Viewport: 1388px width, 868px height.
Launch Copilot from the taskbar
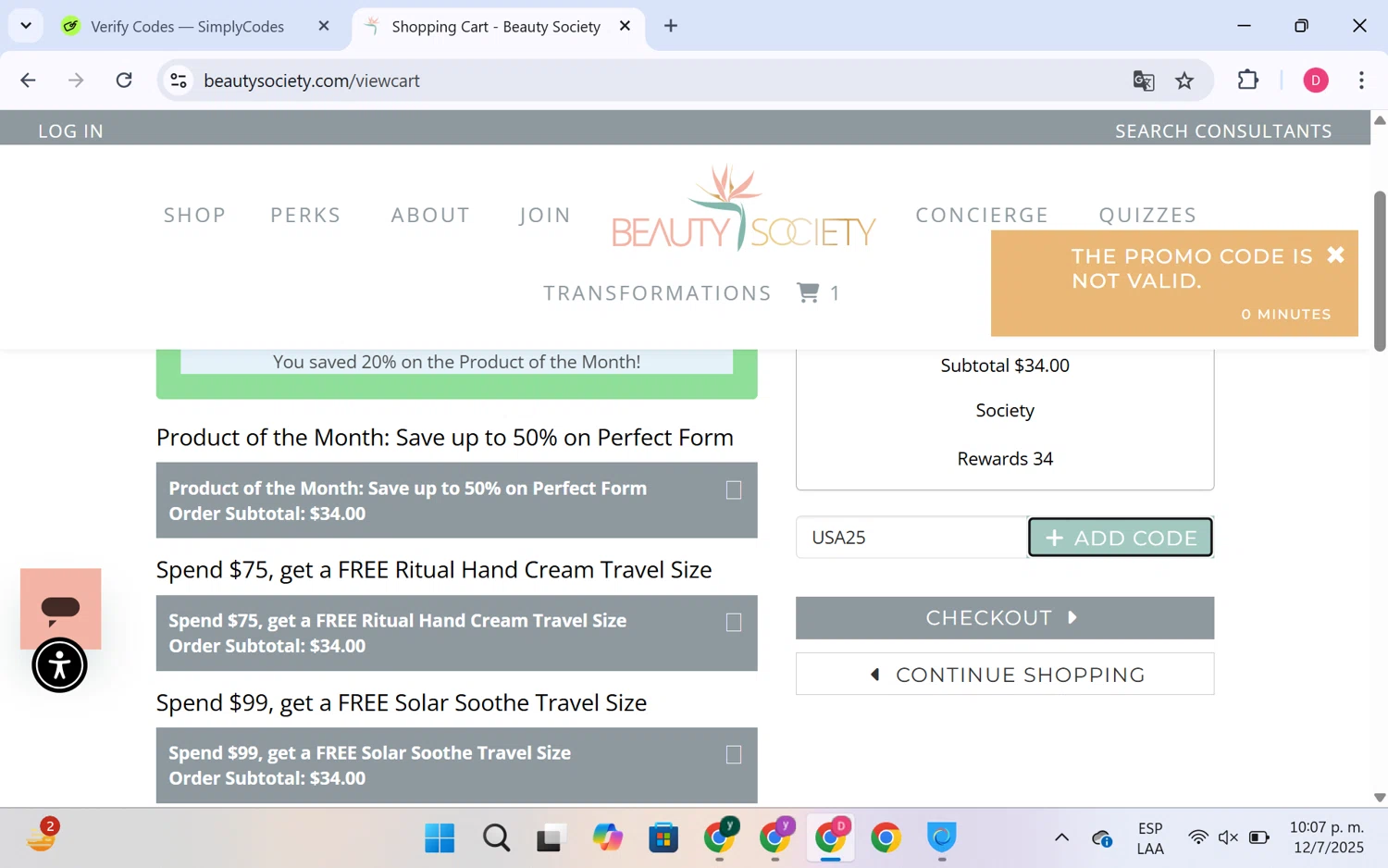coord(607,838)
